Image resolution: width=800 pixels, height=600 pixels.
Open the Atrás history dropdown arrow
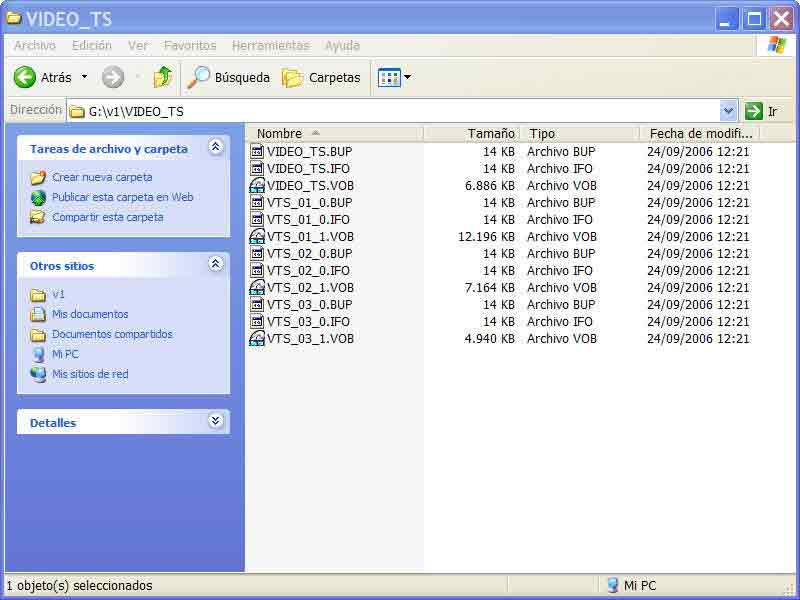[85, 78]
